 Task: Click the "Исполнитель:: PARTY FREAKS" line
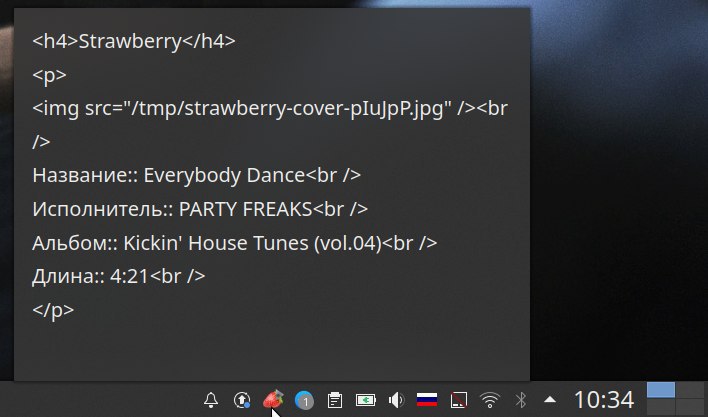click(x=200, y=209)
